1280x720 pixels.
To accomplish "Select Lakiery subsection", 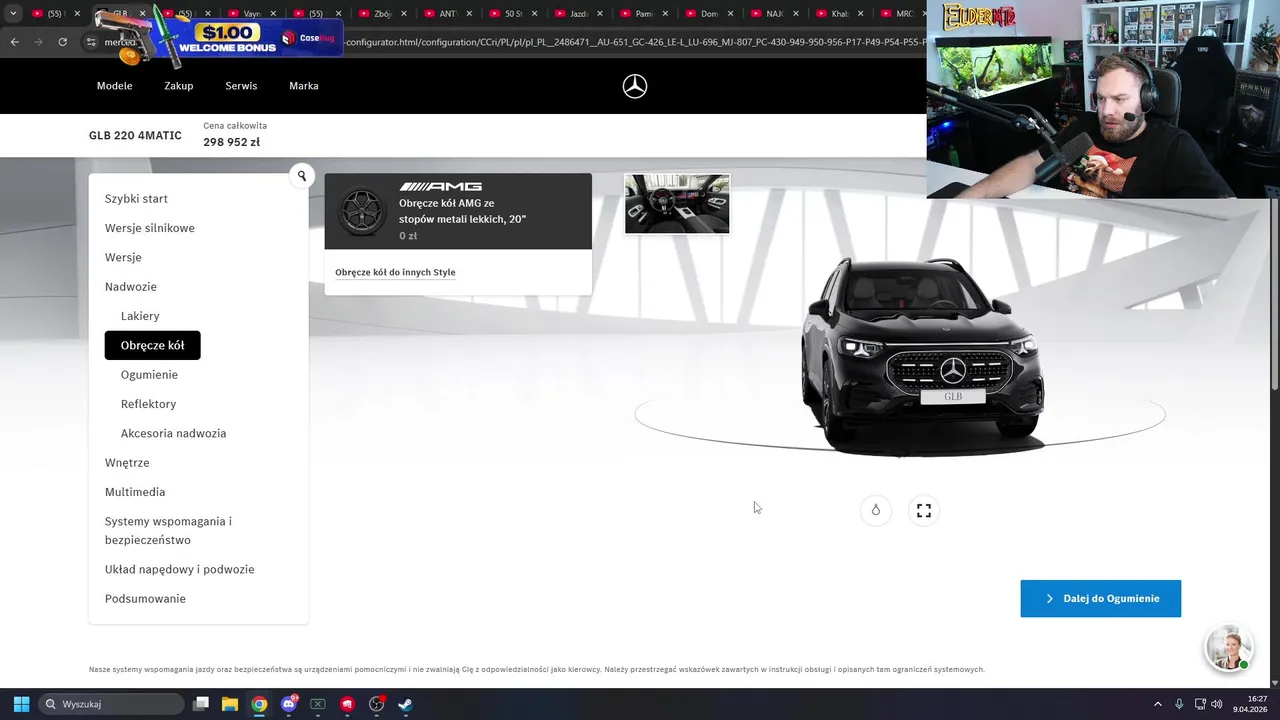I will [140, 316].
